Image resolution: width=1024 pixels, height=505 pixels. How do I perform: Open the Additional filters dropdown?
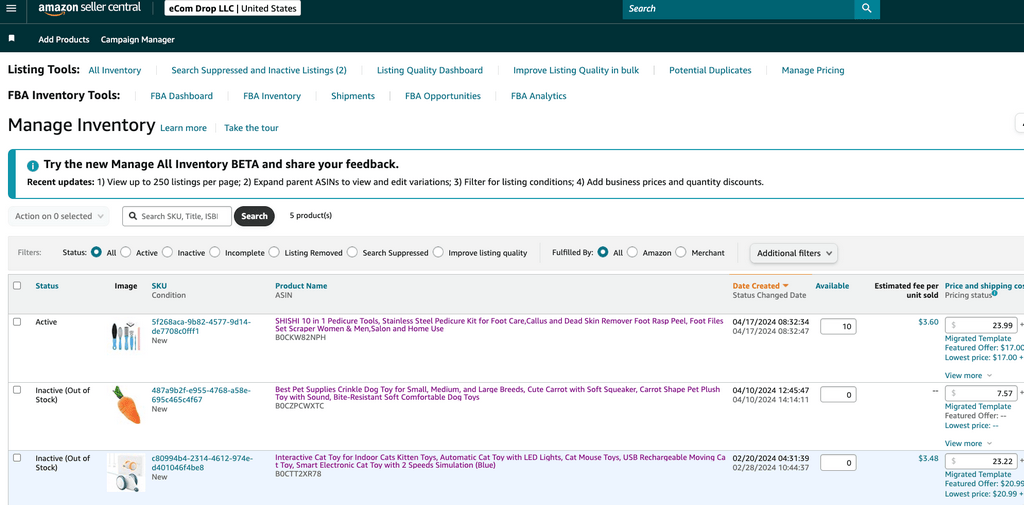click(x=794, y=253)
